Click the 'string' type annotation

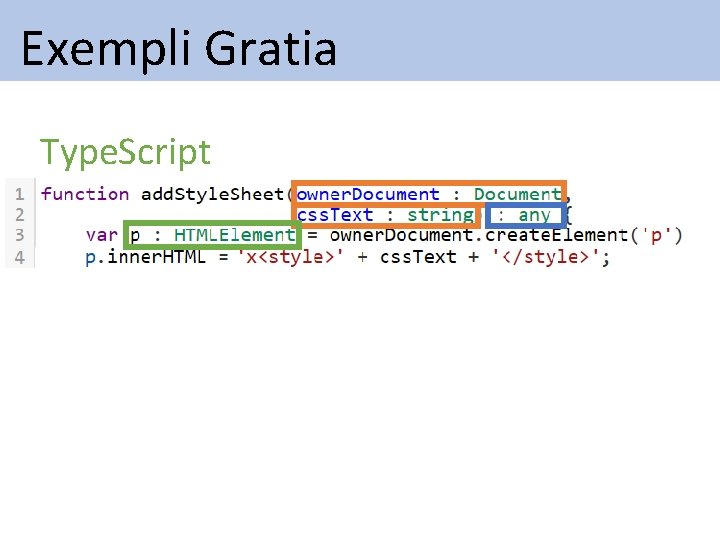(x=440, y=214)
